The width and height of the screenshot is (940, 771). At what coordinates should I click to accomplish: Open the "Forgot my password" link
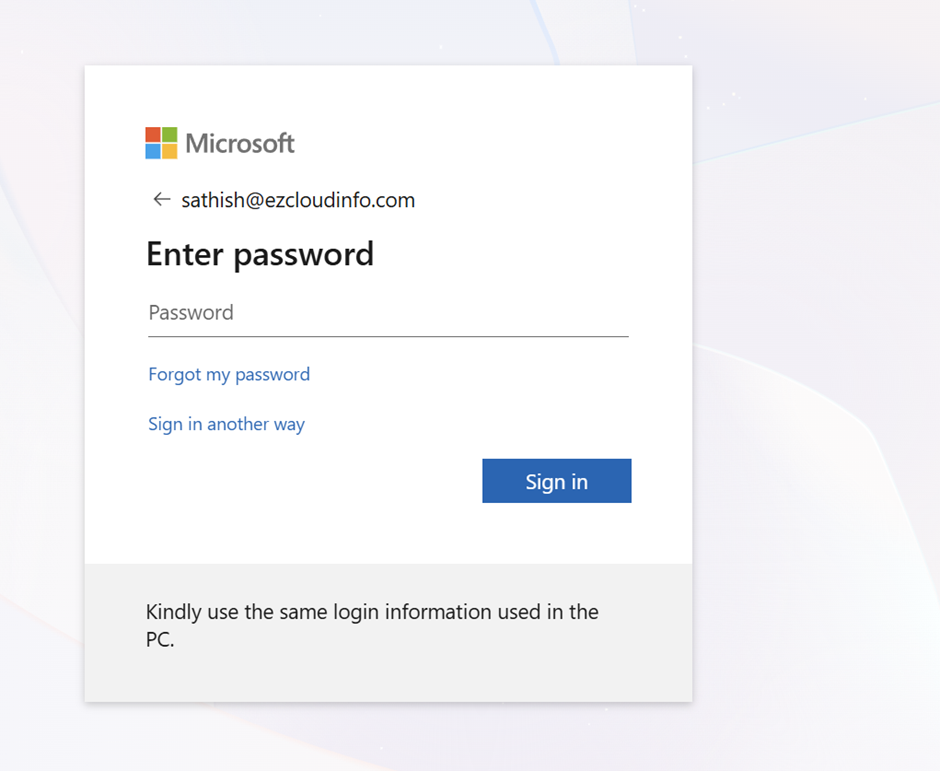(229, 374)
